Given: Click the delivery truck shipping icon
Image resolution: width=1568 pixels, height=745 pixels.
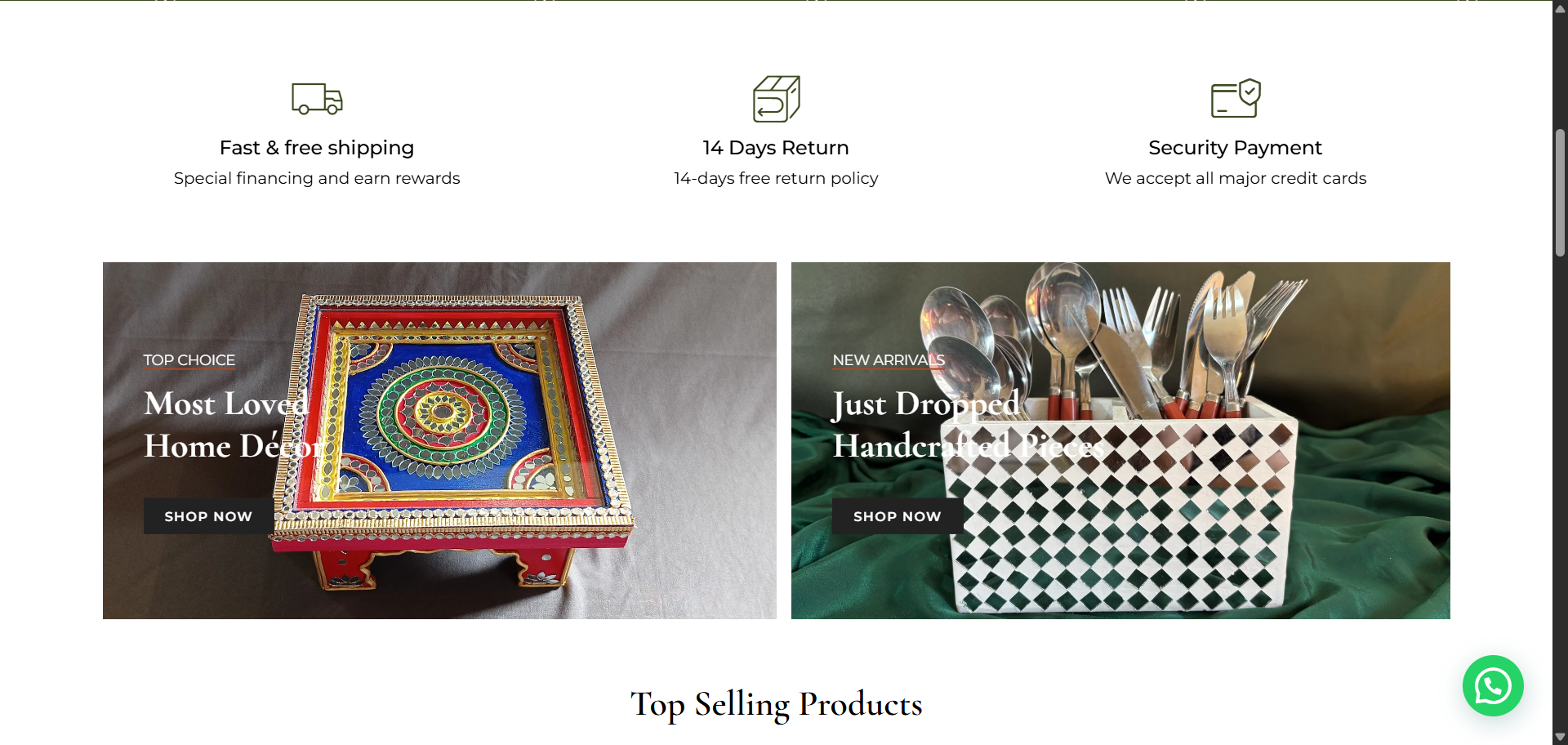Looking at the screenshot, I should [317, 99].
